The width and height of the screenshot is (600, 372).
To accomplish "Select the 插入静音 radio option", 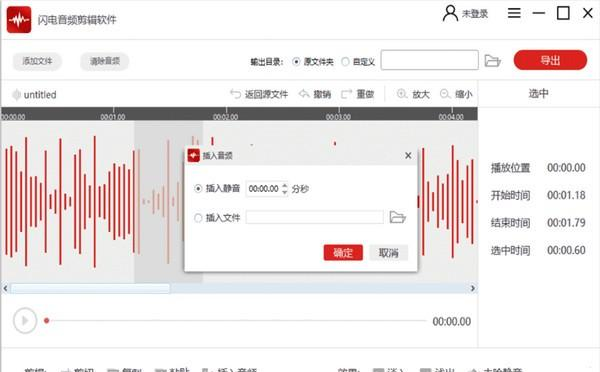I will [x=198, y=189].
